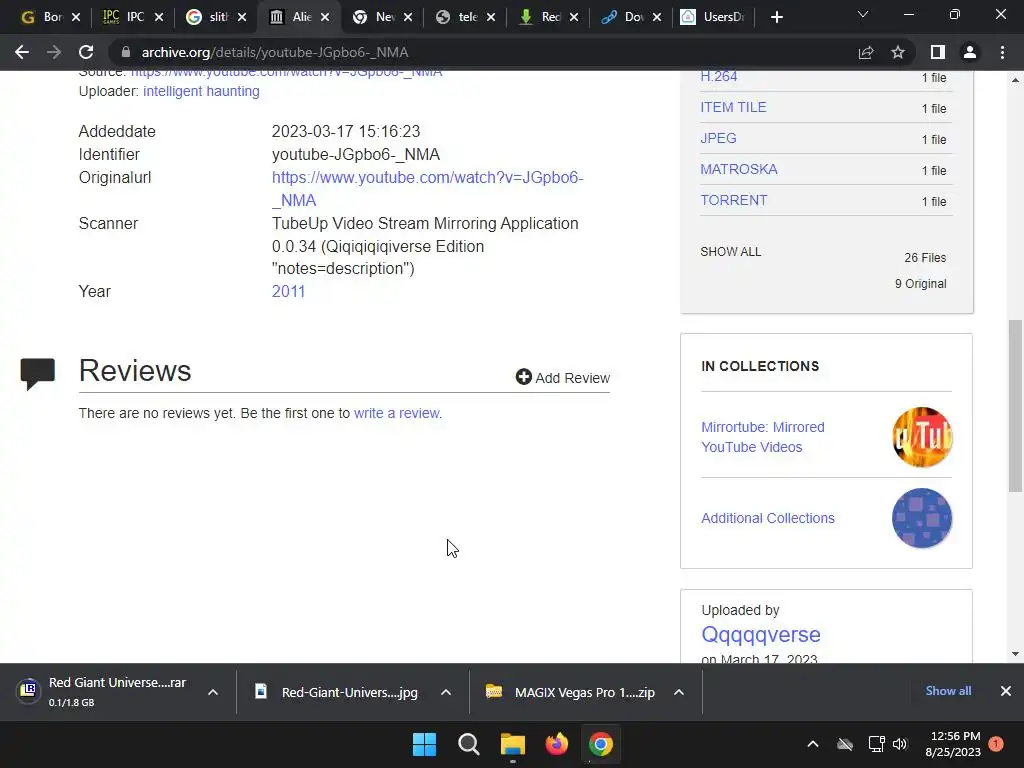Viewport: 1024px width, 768px height.
Task: Click the OneDrive cloud tray icon
Action: (x=845, y=744)
